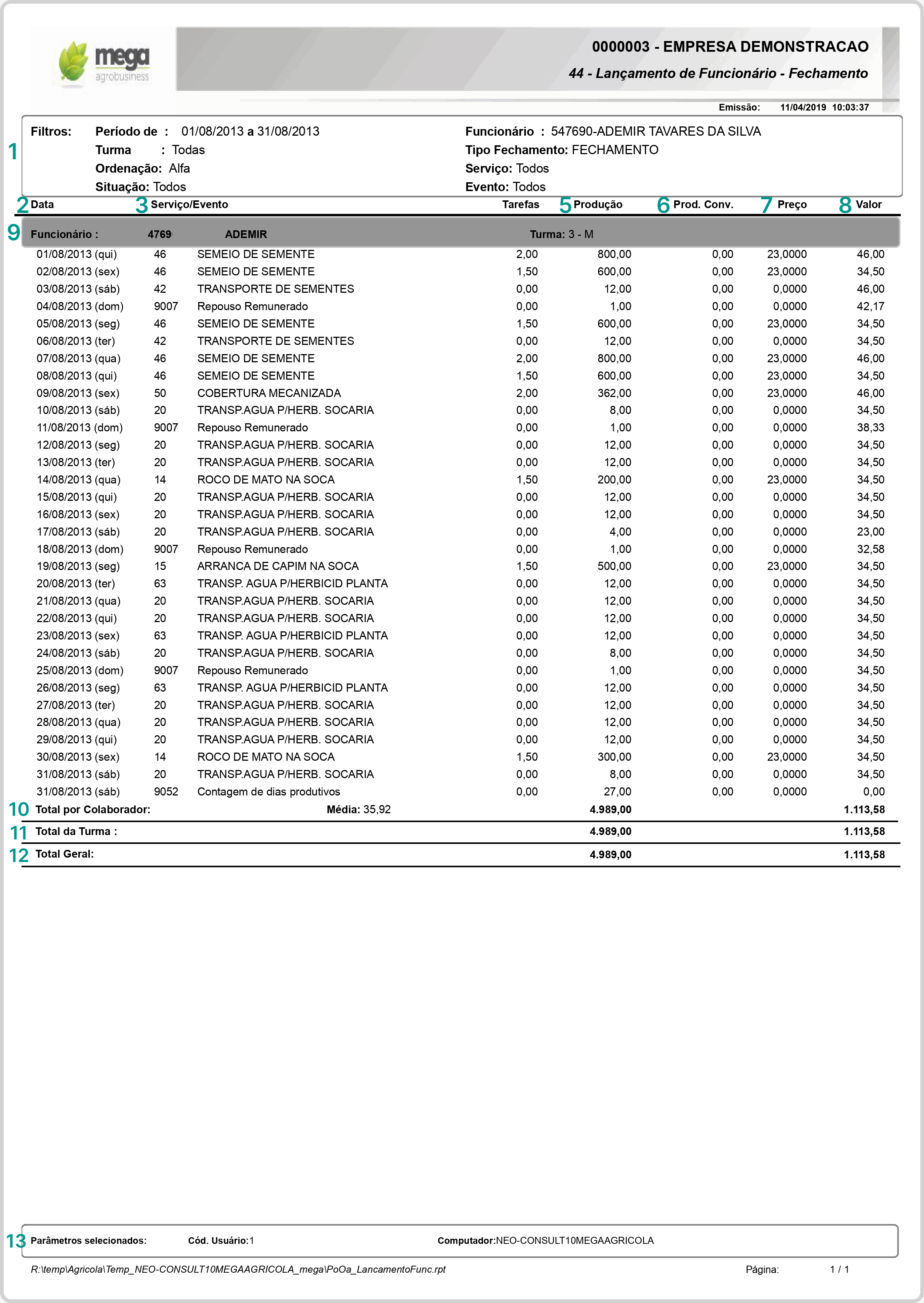Click the teal number 1 marker beside Filtros

pos(13,152)
